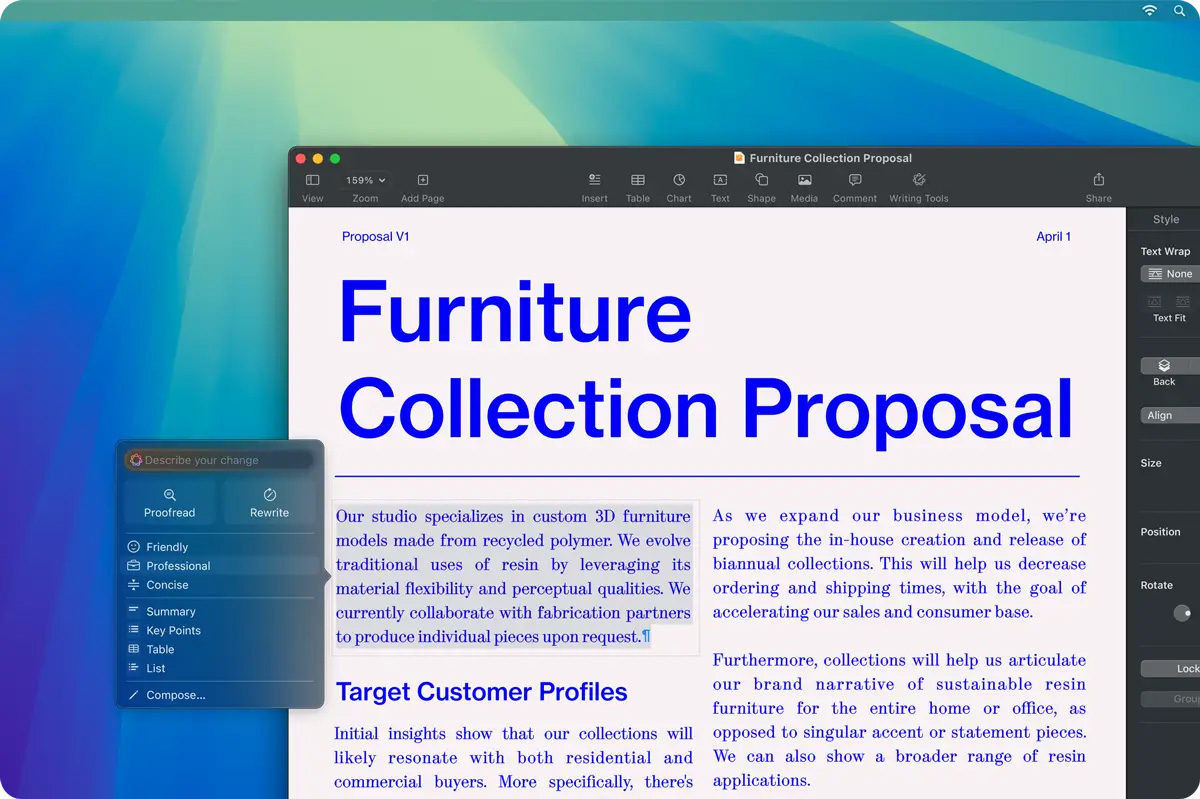Click the Describe your change field
The image size is (1200, 799).
(x=219, y=460)
